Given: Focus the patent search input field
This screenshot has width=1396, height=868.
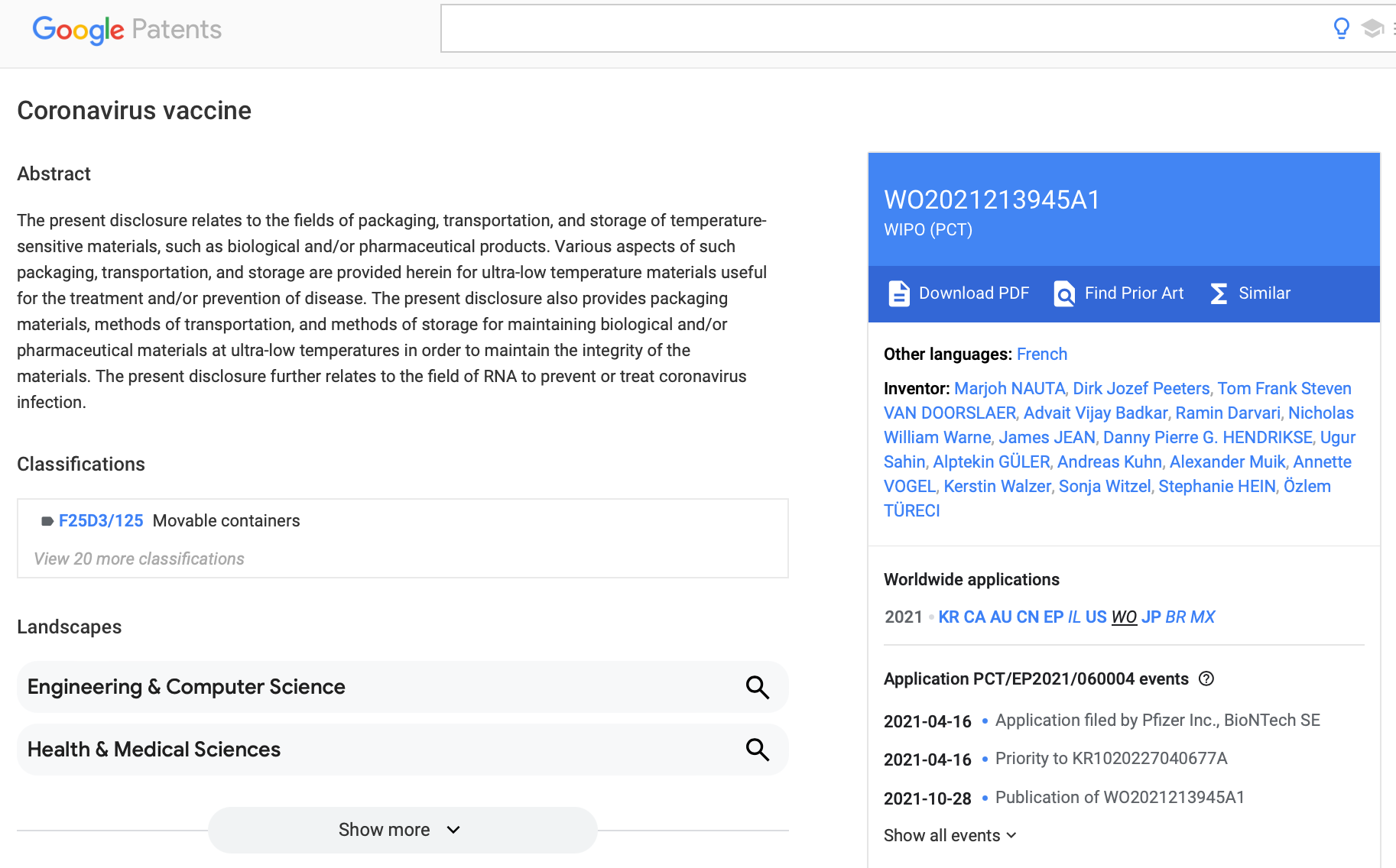Looking at the screenshot, I should (879, 28).
